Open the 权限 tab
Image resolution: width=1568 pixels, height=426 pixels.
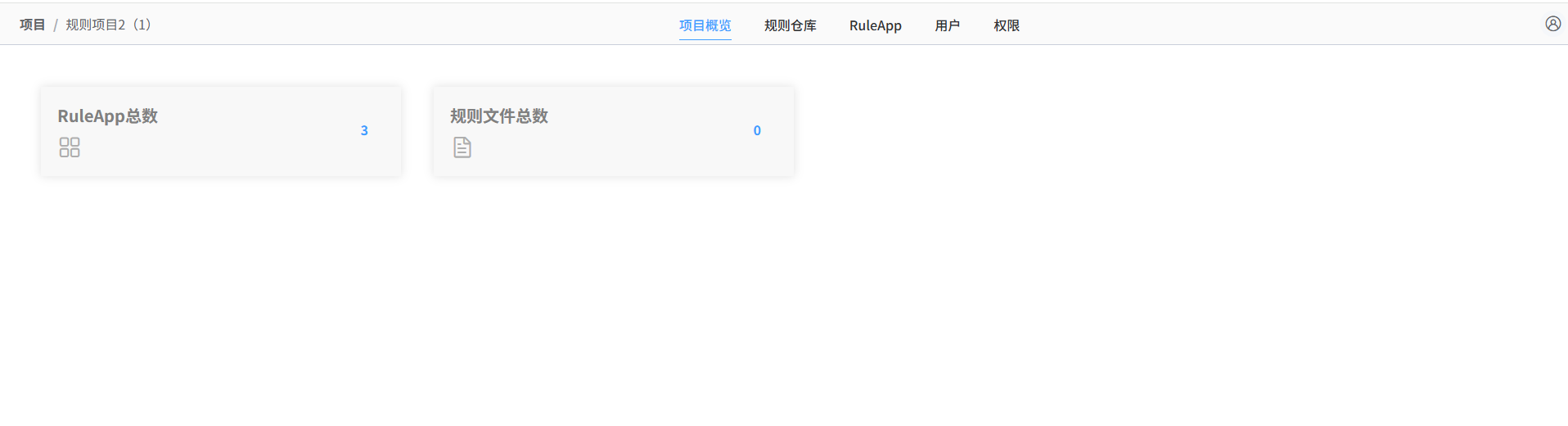tap(1006, 25)
